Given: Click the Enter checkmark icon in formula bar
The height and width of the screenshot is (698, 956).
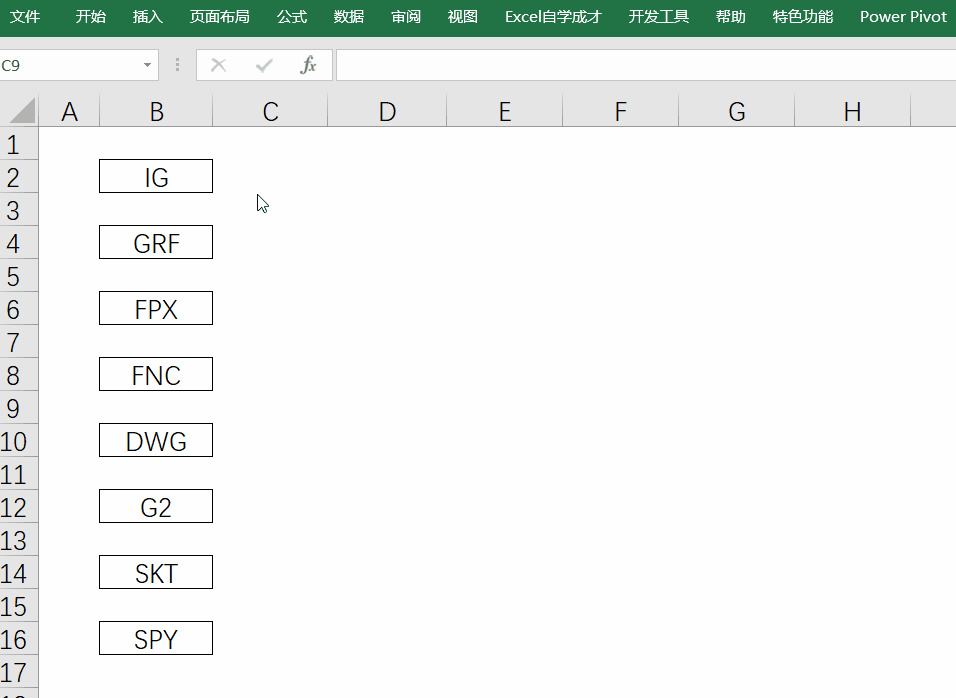Looking at the screenshot, I should point(264,65).
